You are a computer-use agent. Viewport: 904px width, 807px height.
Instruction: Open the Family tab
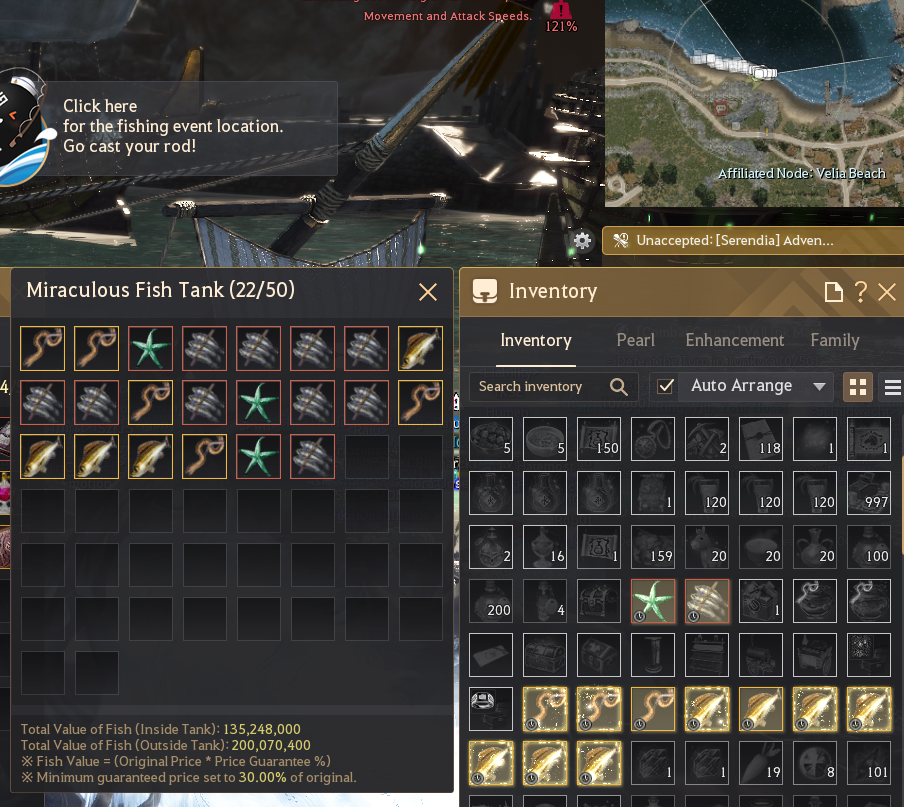click(835, 340)
